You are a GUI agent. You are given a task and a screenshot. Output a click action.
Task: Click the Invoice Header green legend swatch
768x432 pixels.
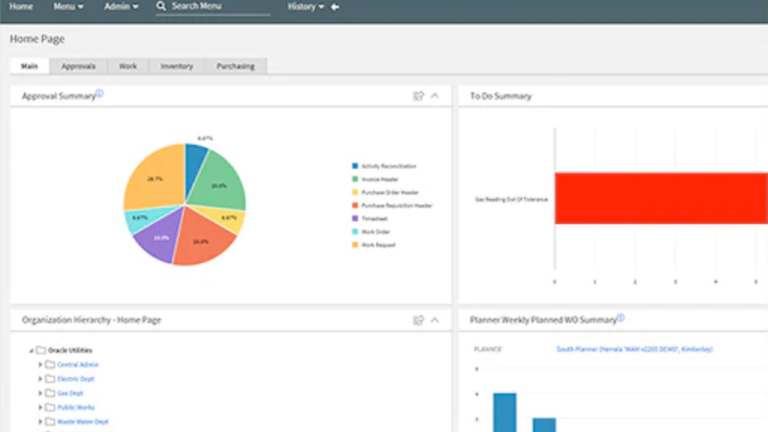pyautogui.click(x=354, y=179)
